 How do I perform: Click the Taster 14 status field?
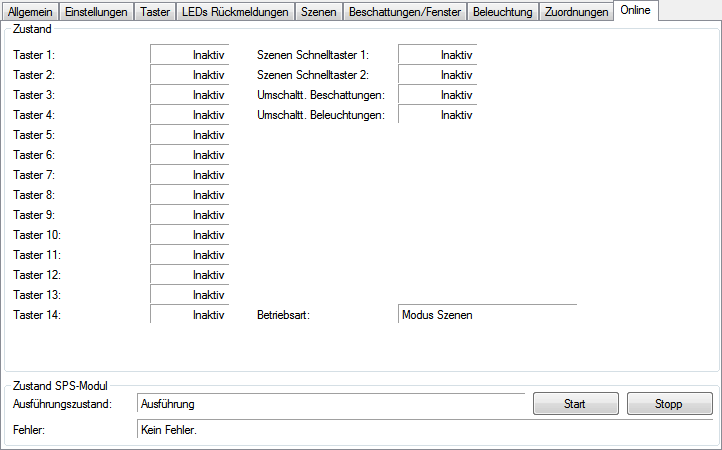pos(190,315)
